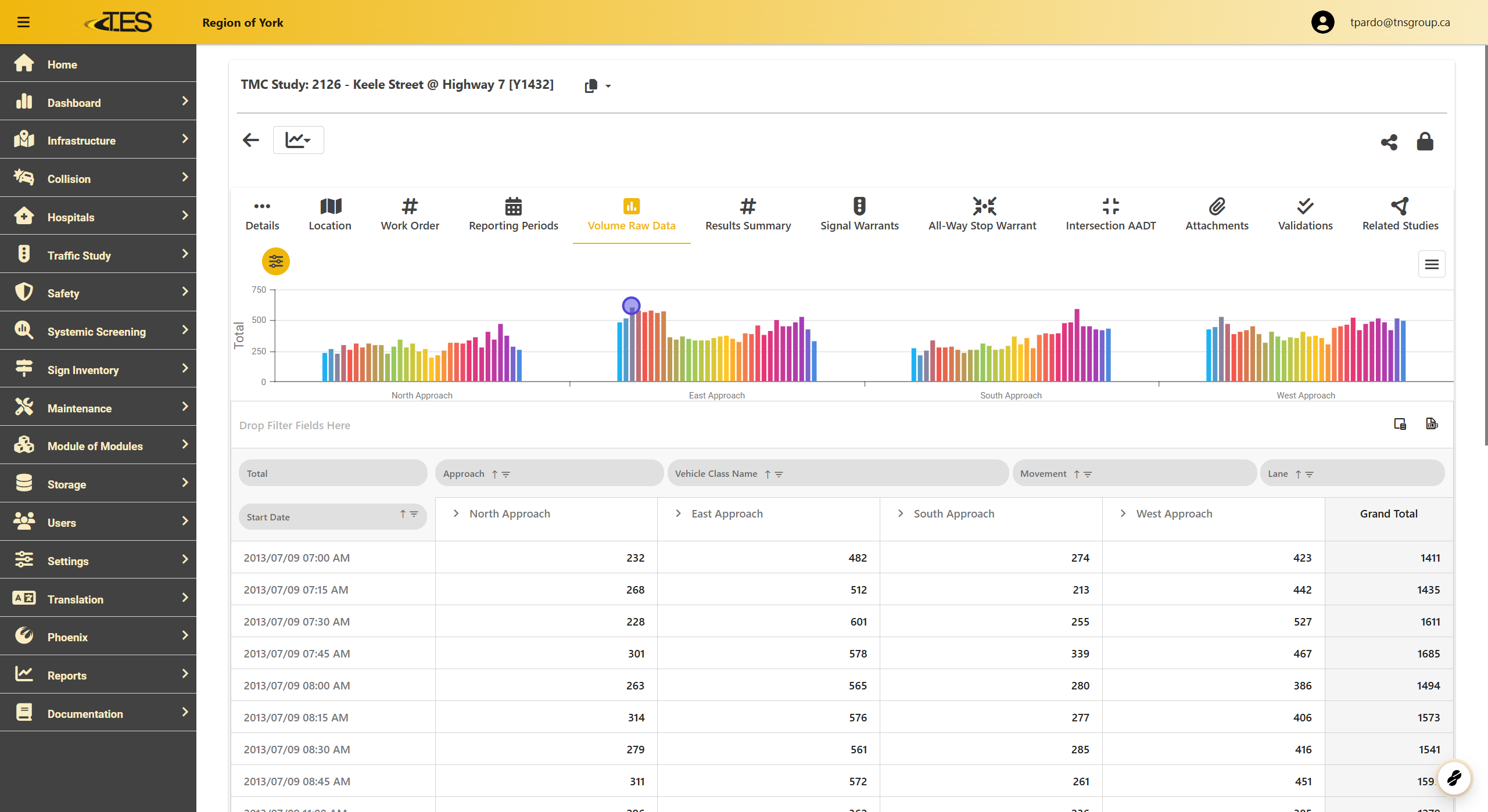Image resolution: width=1488 pixels, height=812 pixels.
Task: Open user account avatar icon
Action: click(x=1322, y=22)
